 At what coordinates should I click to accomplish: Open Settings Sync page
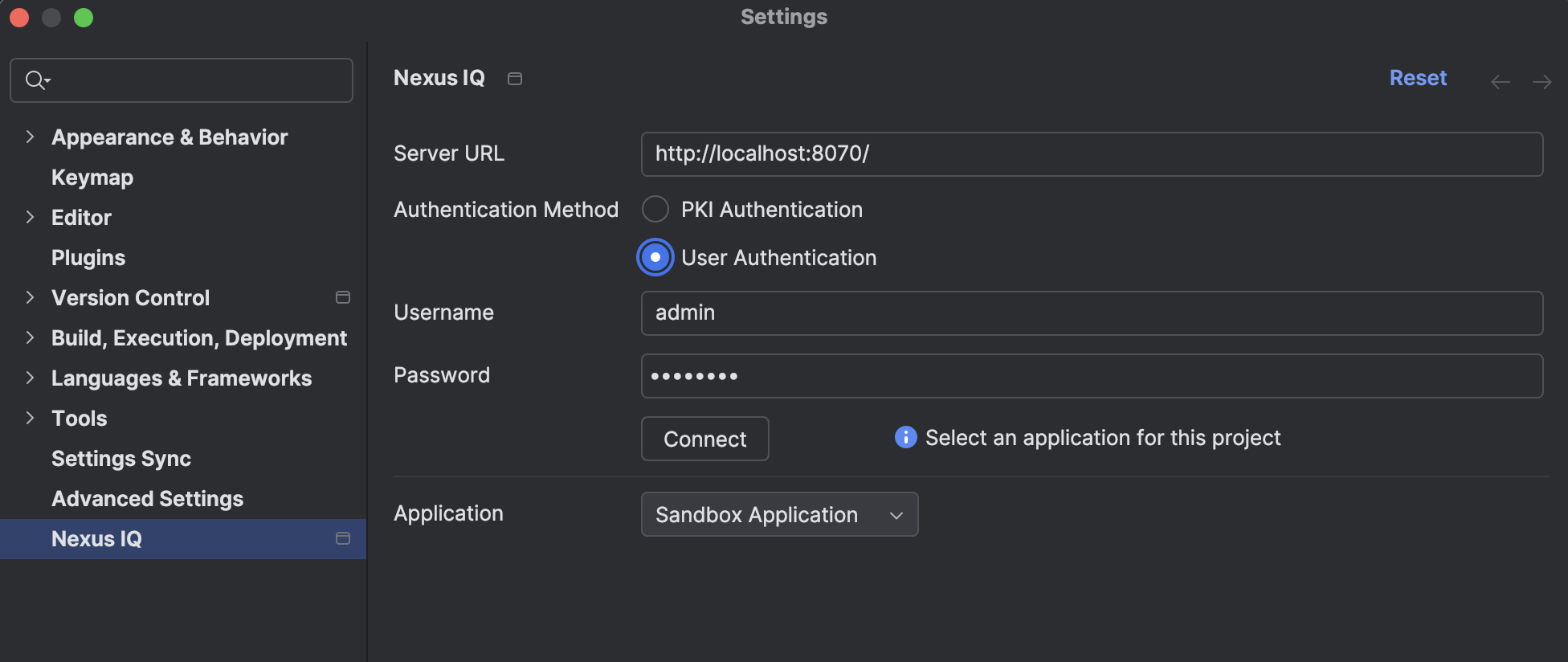(x=121, y=459)
